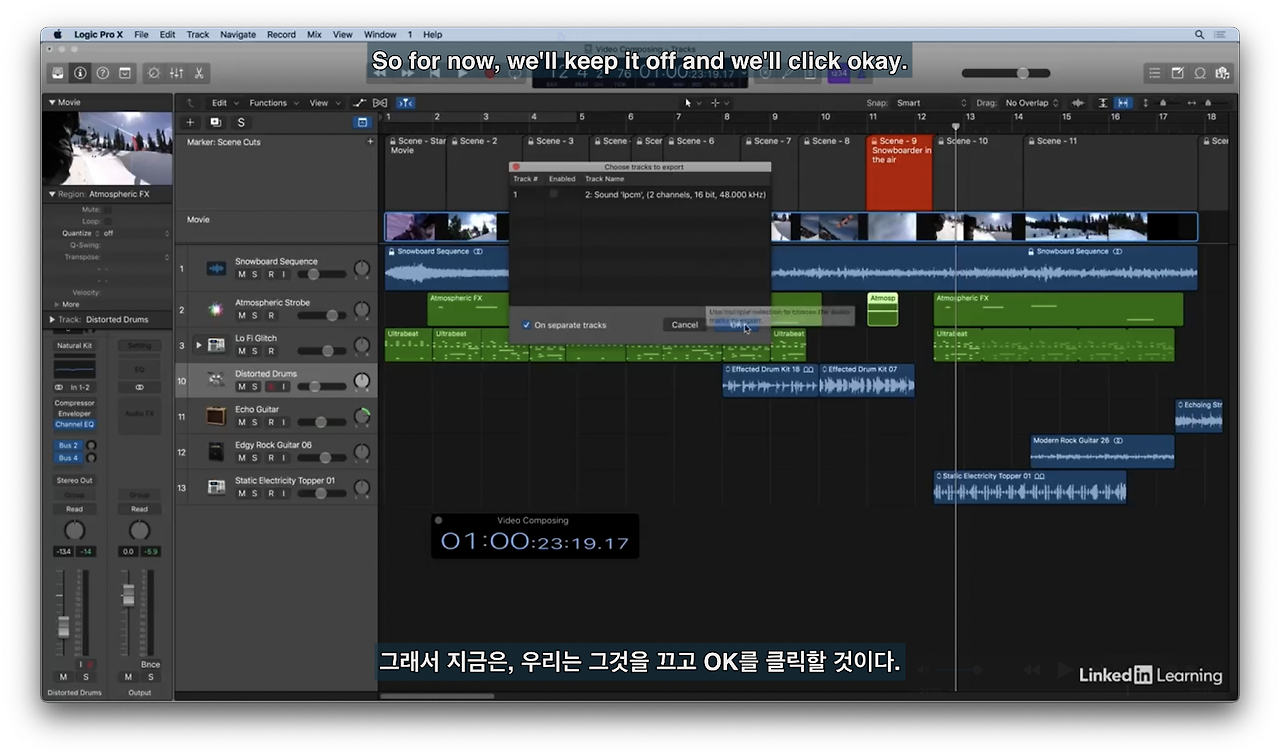Image resolution: width=1280 pixels, height=756 pixels.
Task: Mute the Snowboard Sequence track
Action: tap(241, 274)
